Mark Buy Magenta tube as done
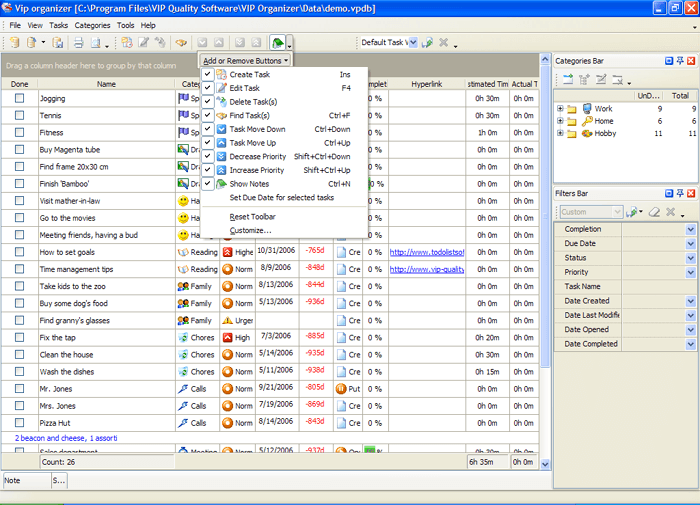The image size is (700, 505). (19, 150)
